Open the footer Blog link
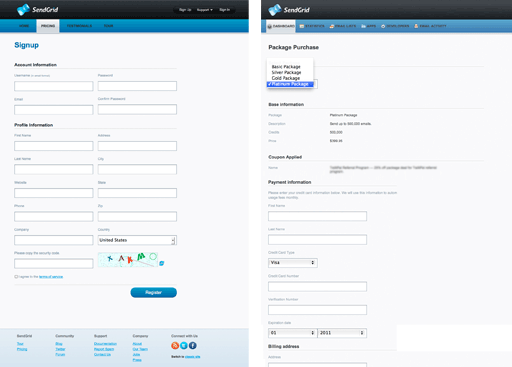 [x=59, y=344]
